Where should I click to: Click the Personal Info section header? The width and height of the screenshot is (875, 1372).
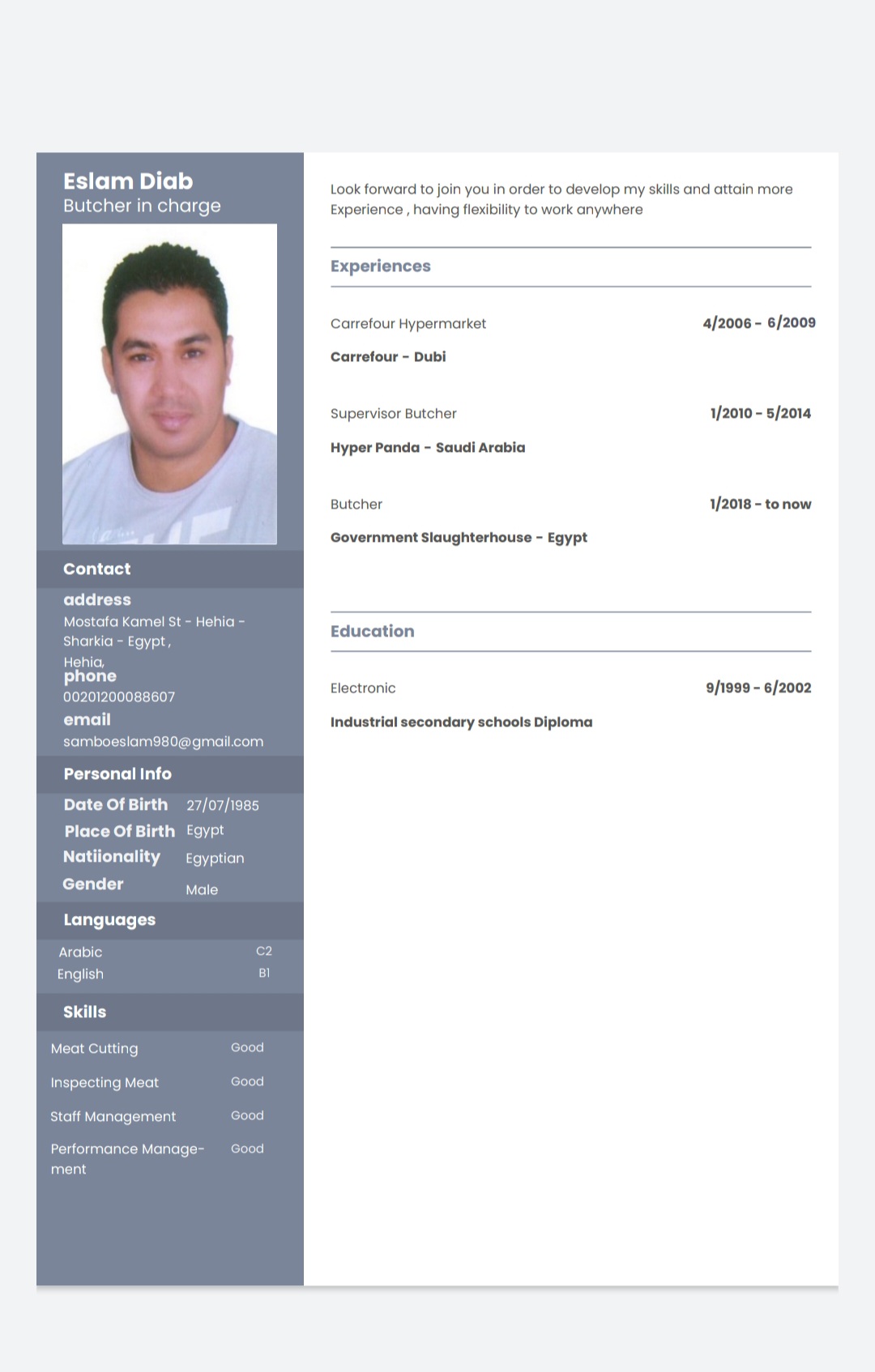(170, 774)
